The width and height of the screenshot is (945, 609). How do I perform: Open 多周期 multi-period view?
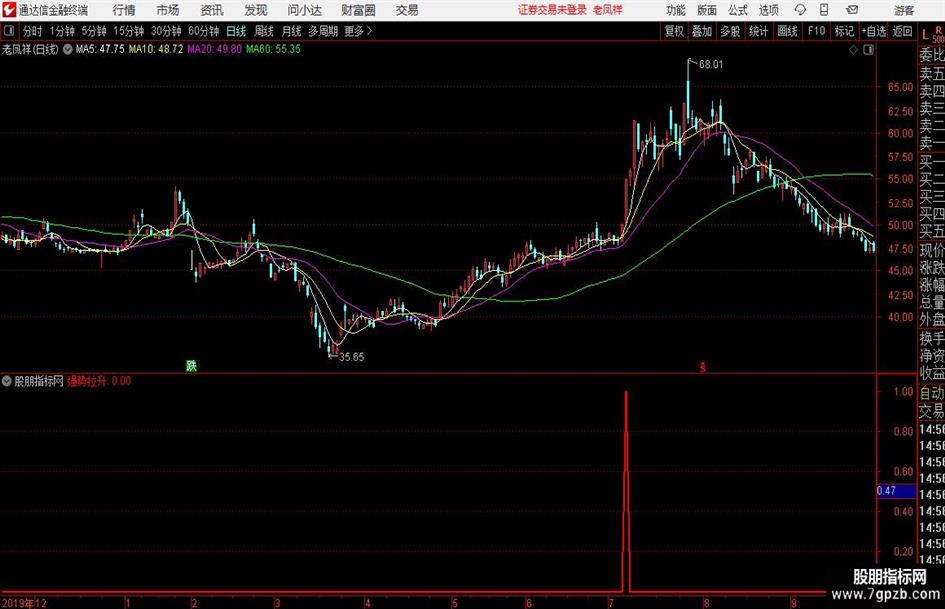(323, 31)
